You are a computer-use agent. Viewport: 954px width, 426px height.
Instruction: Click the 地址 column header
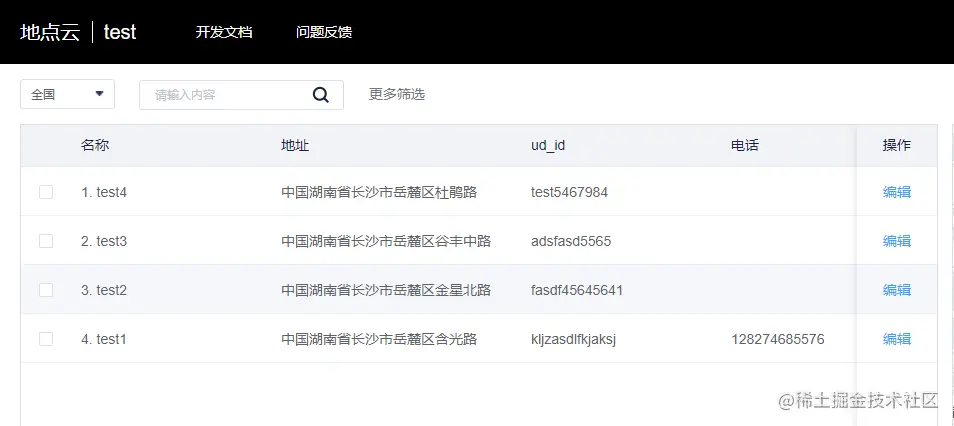tap(295, 145)
